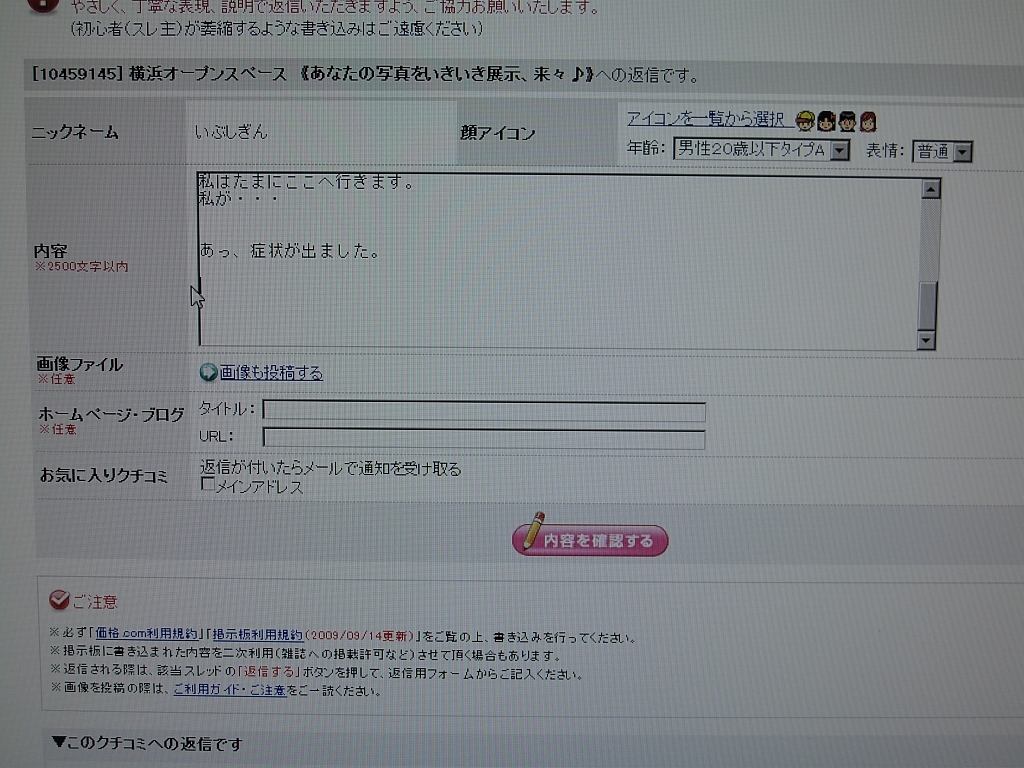Open the ご利用ガイド・ご注意 link
Viewport: 1024px width, 768px height.
pos(230,690)
